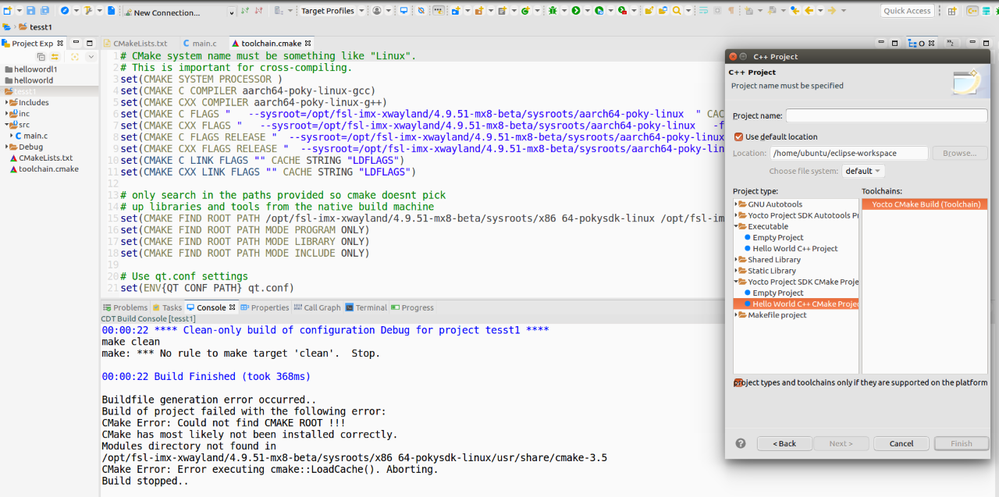Screen dimensions: 999x497
Task: Open the New Connection dropdown
Action: pyautogui.click(x=232, y=13)
